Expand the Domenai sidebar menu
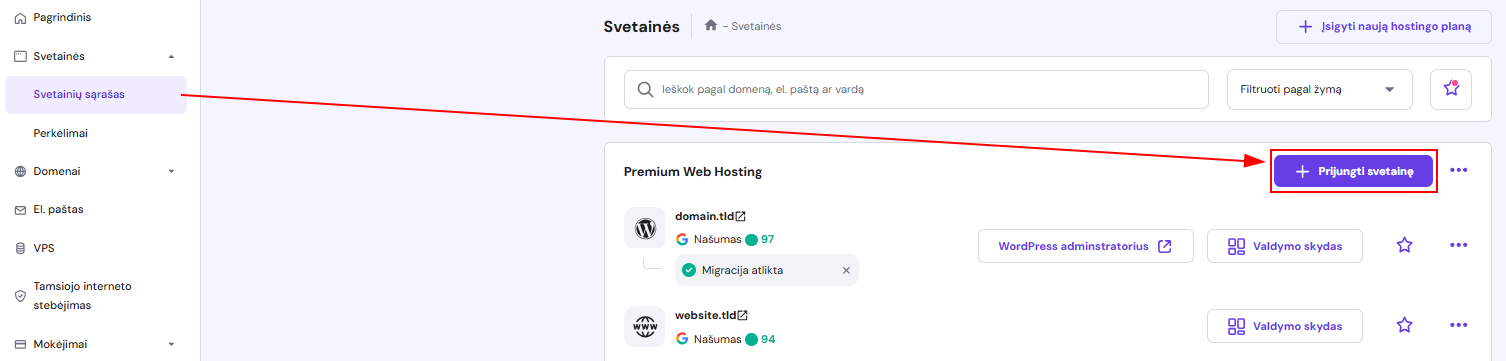The width and height of the screenshot is (1506, 361). 171,172
